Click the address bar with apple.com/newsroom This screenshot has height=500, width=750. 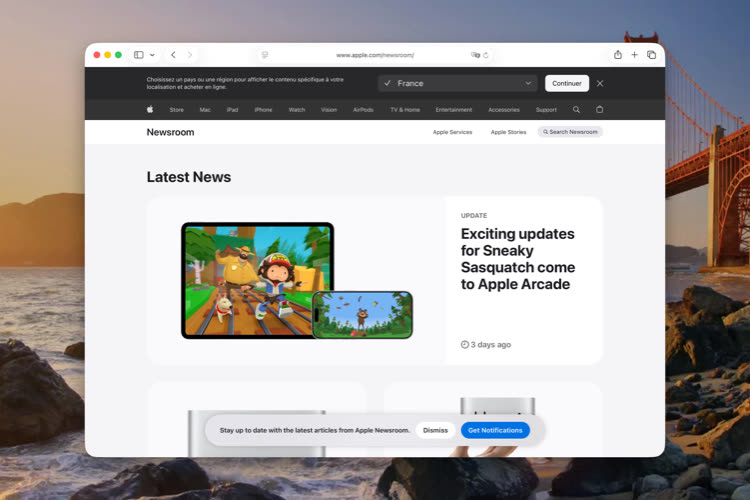tap(375, 55)
